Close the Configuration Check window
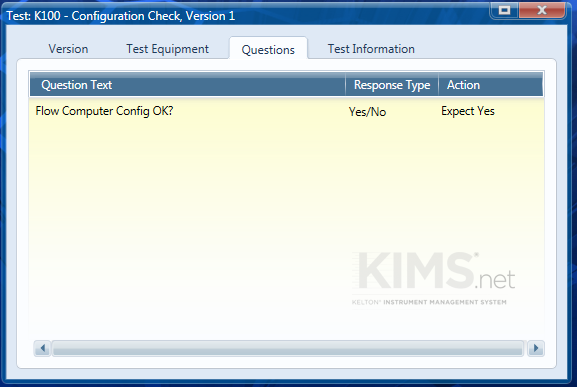 point(542,10)
